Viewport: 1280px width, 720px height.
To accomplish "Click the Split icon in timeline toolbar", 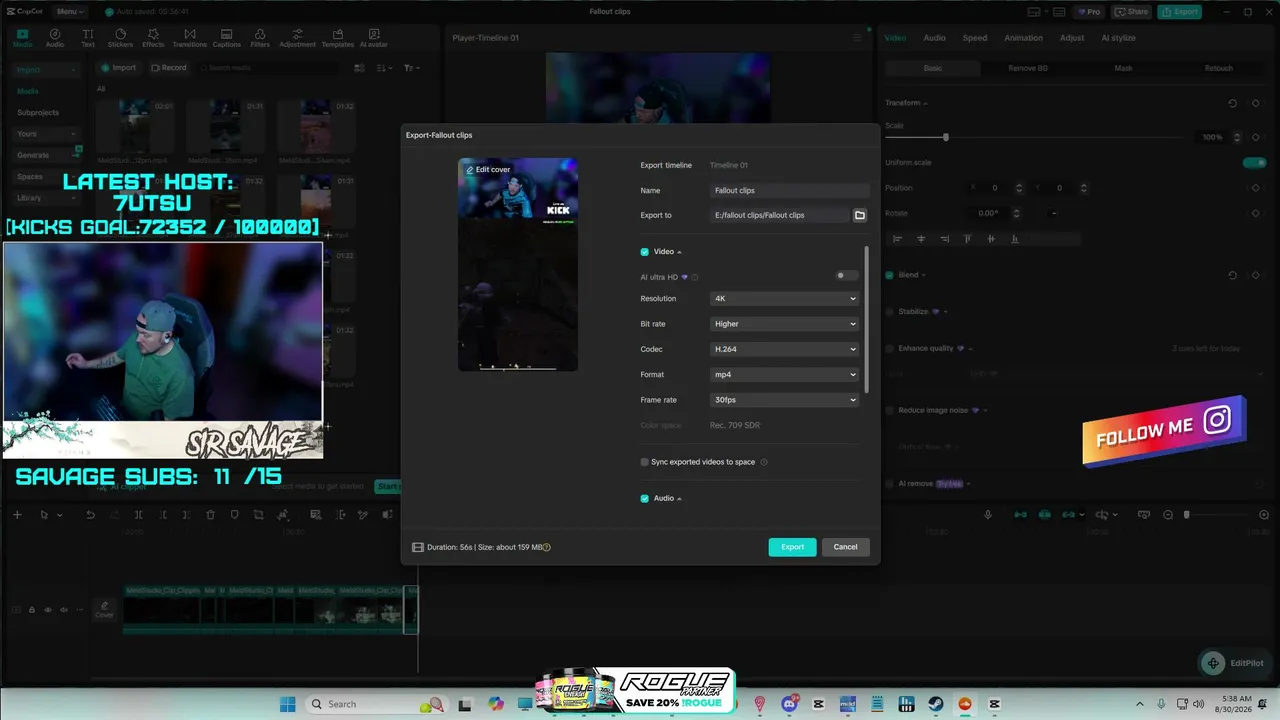I will point(138,515).
